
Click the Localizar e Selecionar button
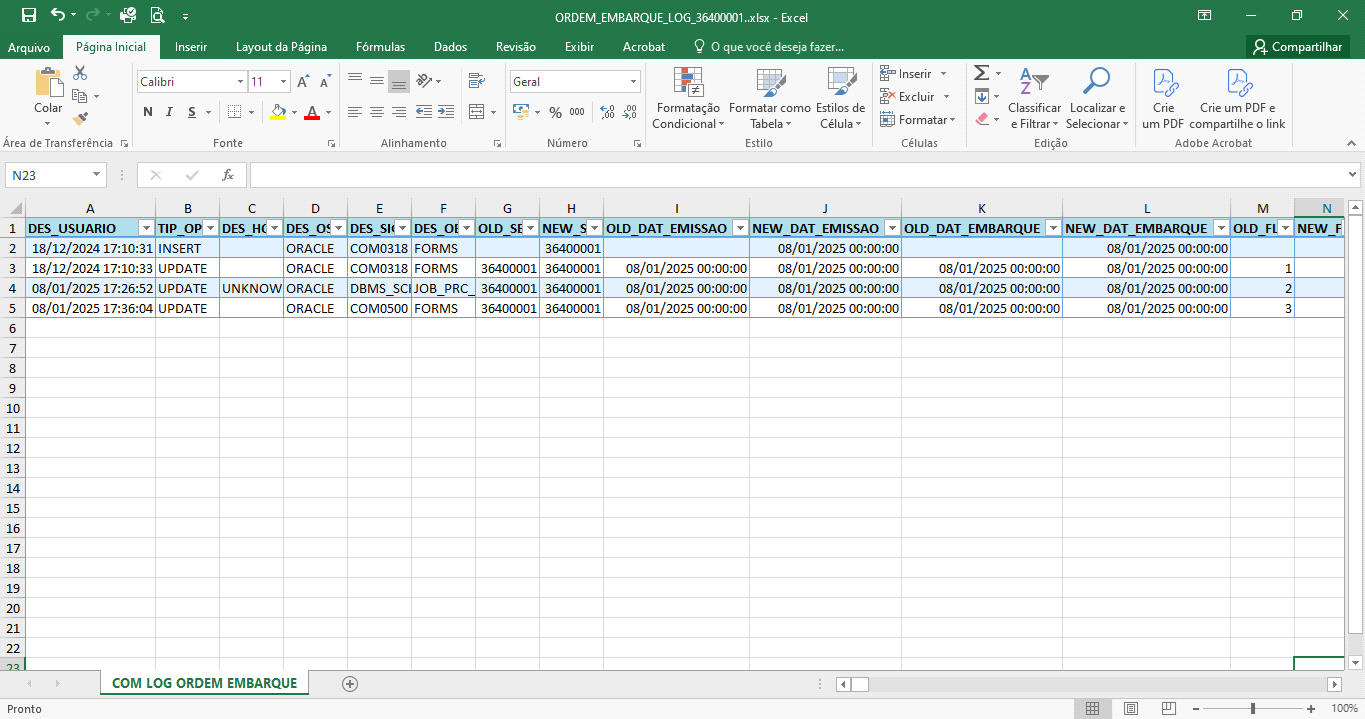[1097, 98]
